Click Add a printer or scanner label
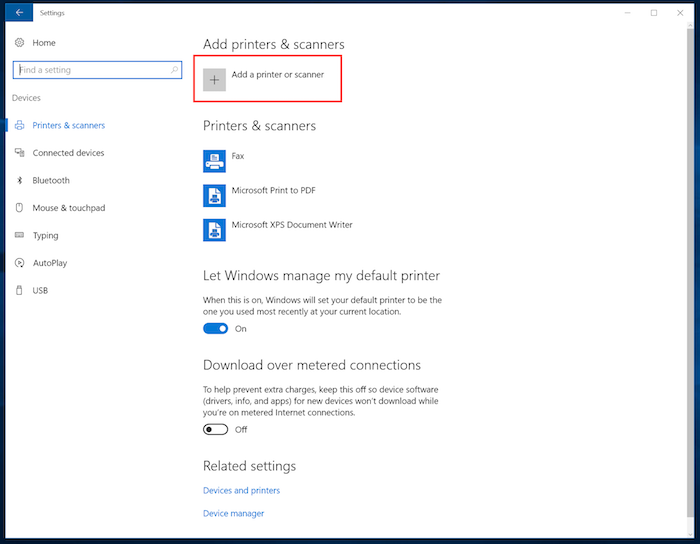700x544 pixels. [278, 75]
